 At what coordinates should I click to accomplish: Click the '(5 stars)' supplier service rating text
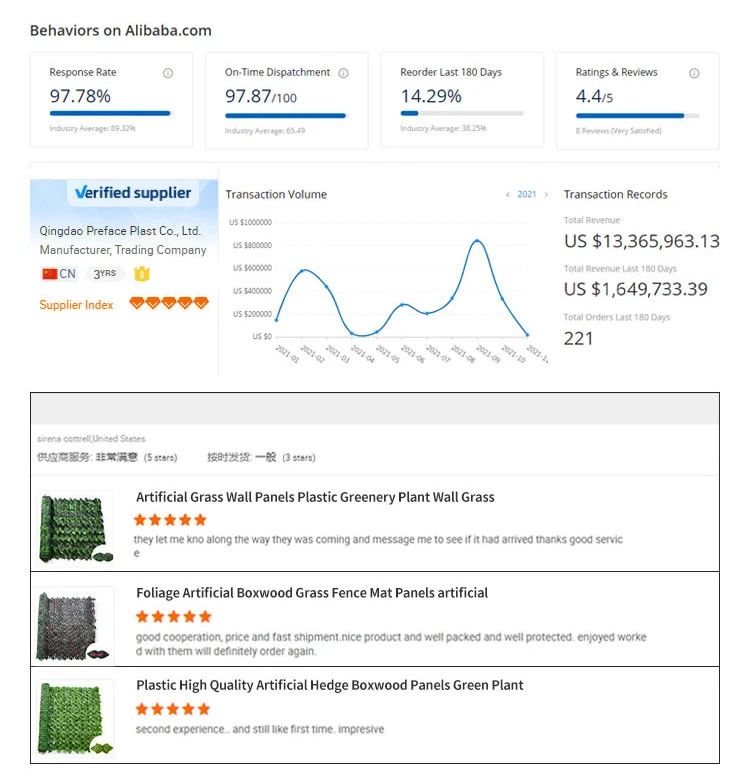(x=161, y=457)
